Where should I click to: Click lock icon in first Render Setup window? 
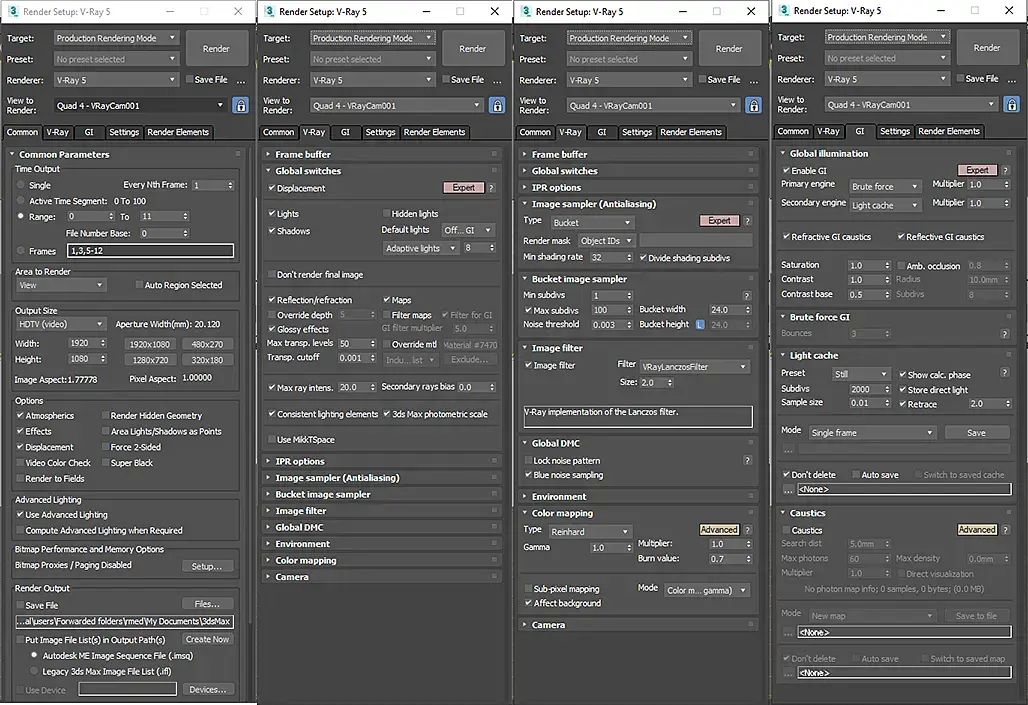pos(241,106)
